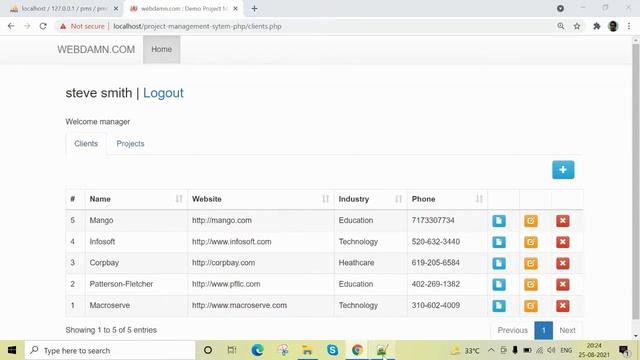
Task: Go to Previous page of entries
Action: (513, 330)
